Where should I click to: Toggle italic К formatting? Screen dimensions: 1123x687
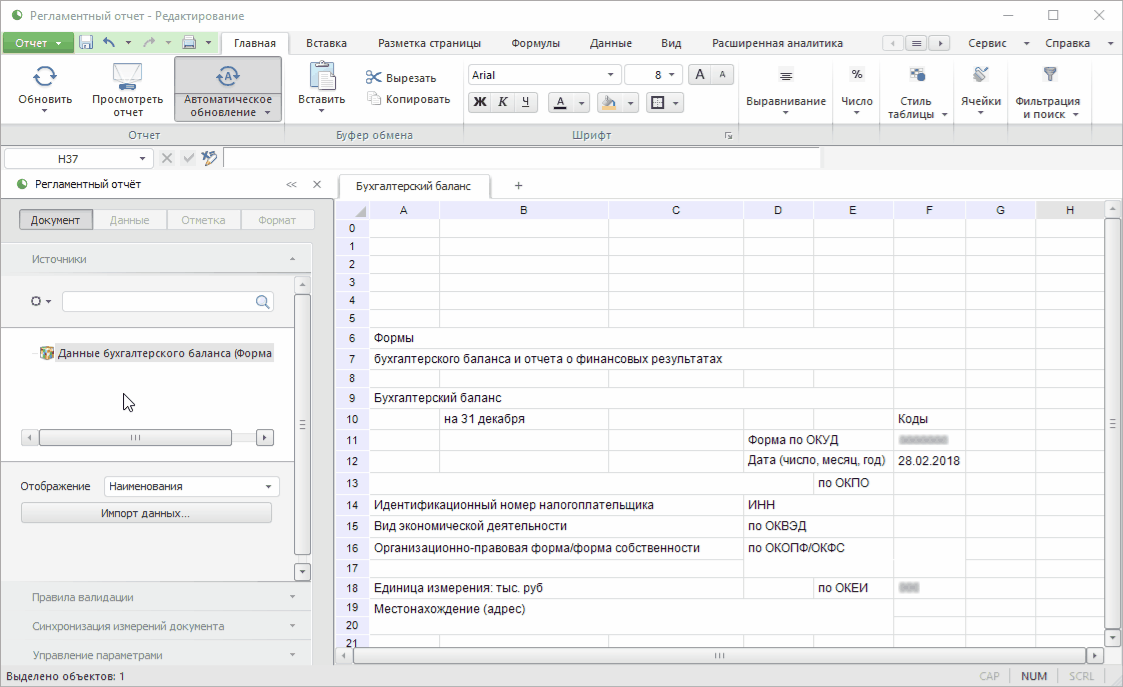pyautogui.click(x=503, y=102)
